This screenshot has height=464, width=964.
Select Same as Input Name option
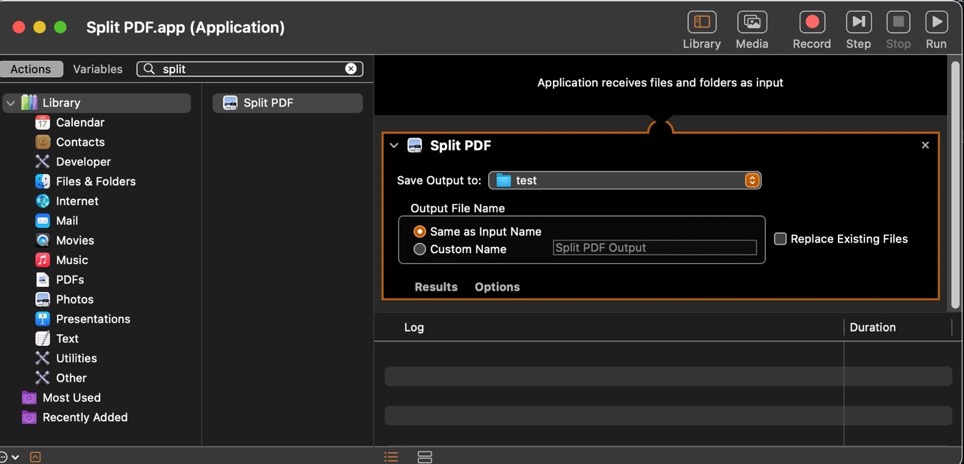pos(420,232)
